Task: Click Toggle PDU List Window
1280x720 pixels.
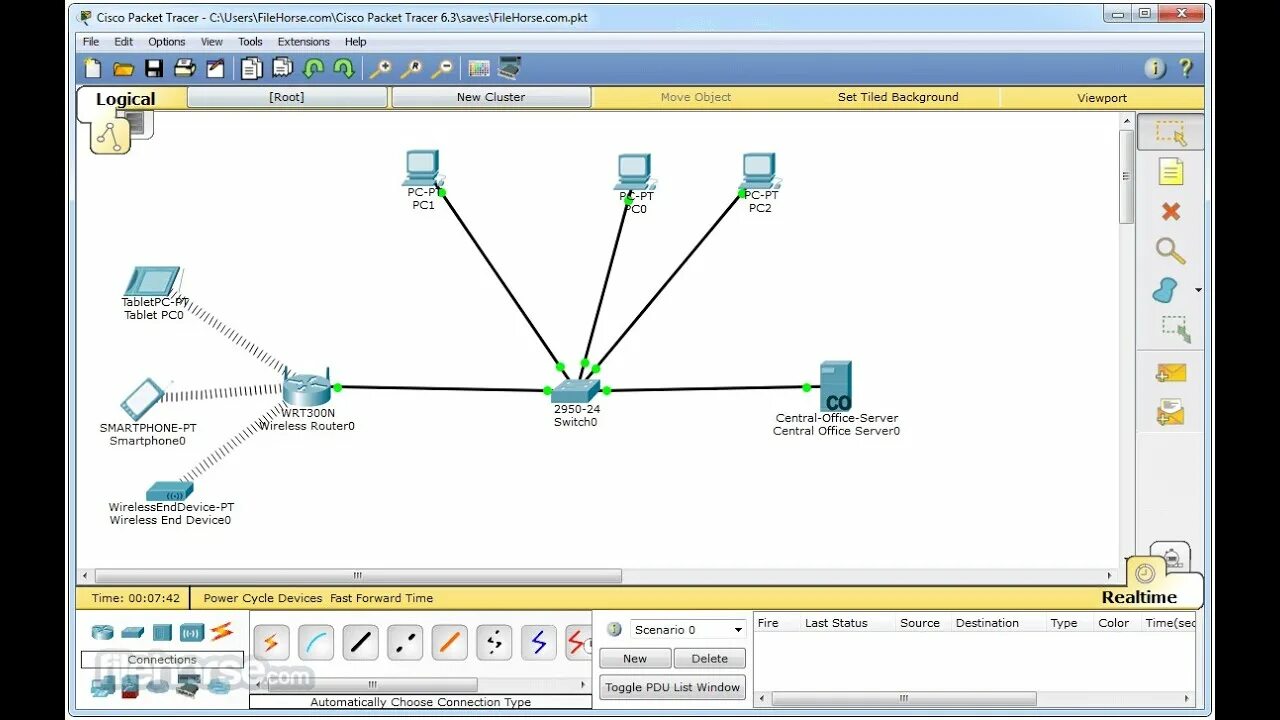Action: point(673,687)
